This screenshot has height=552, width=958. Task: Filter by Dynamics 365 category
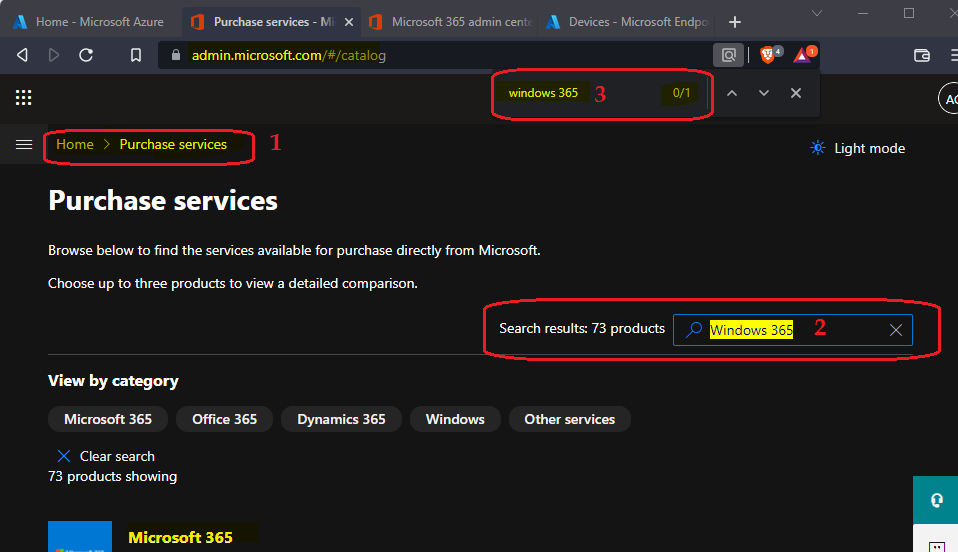pyautogui.click(x=341, y=419)
